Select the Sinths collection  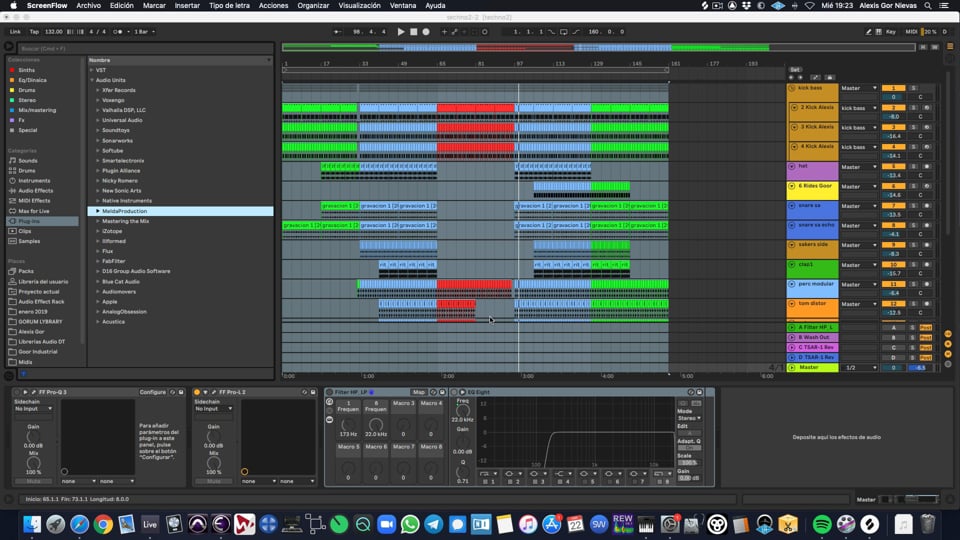(x=26, y=70)
